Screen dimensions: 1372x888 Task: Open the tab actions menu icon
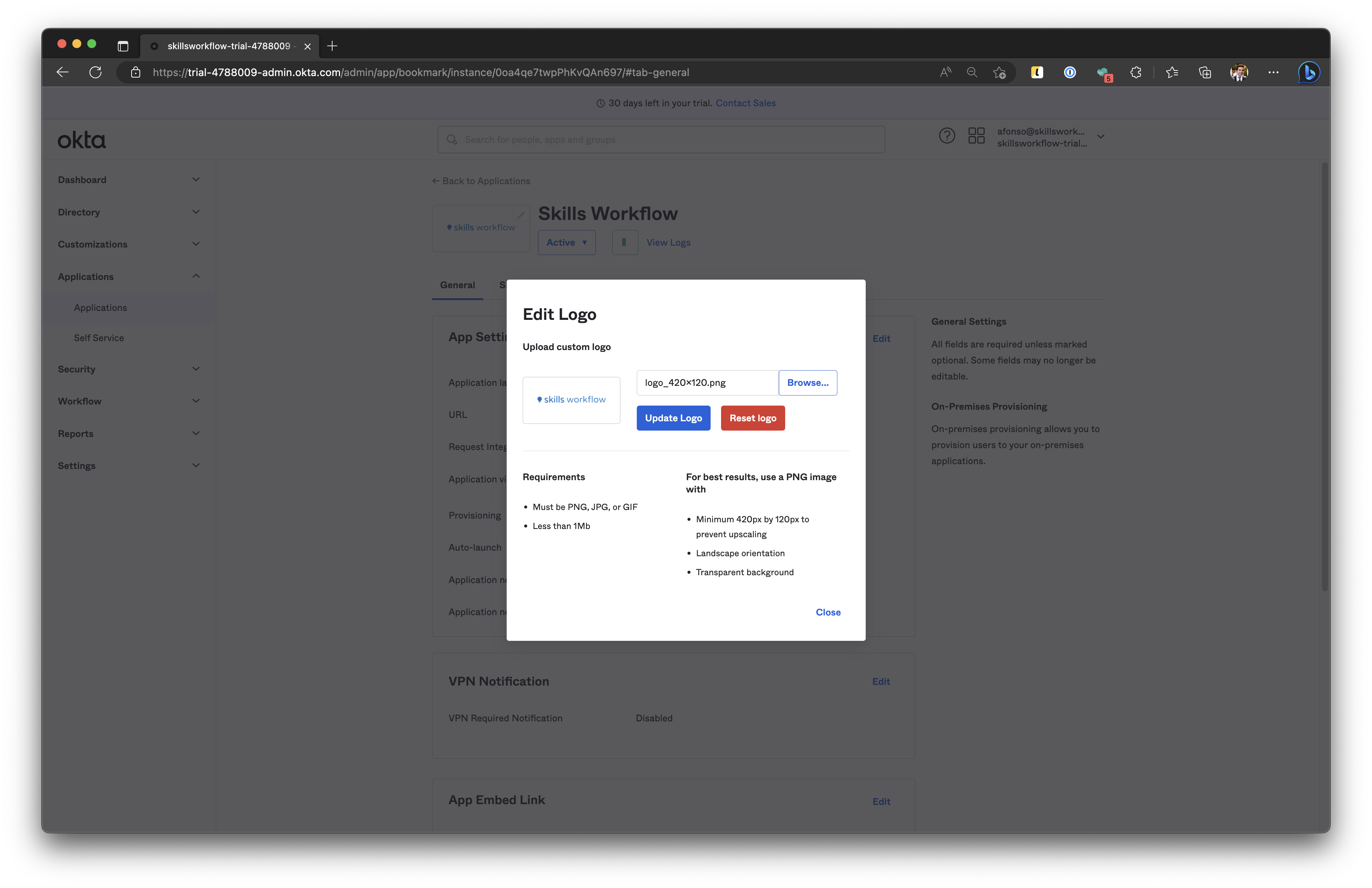(x=123, y=46)
